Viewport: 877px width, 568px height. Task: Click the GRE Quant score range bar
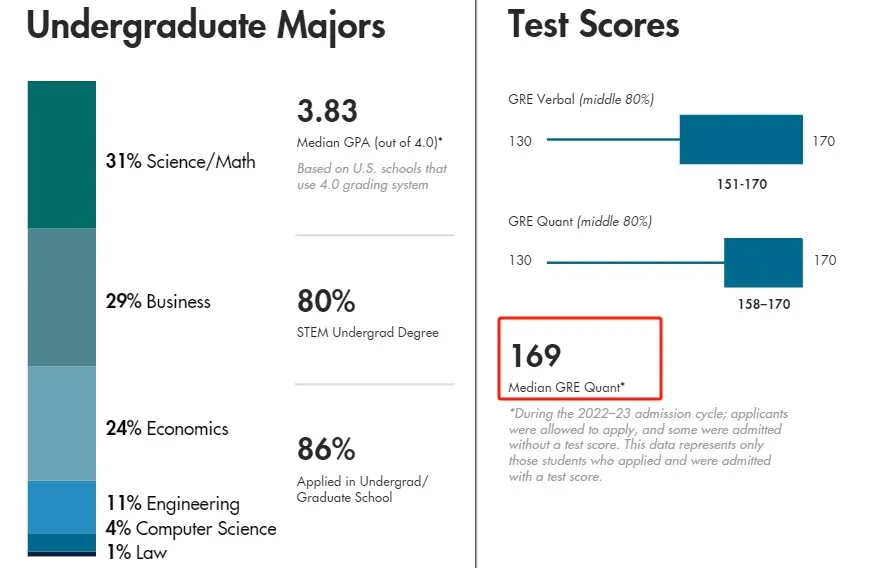point(763,262)
